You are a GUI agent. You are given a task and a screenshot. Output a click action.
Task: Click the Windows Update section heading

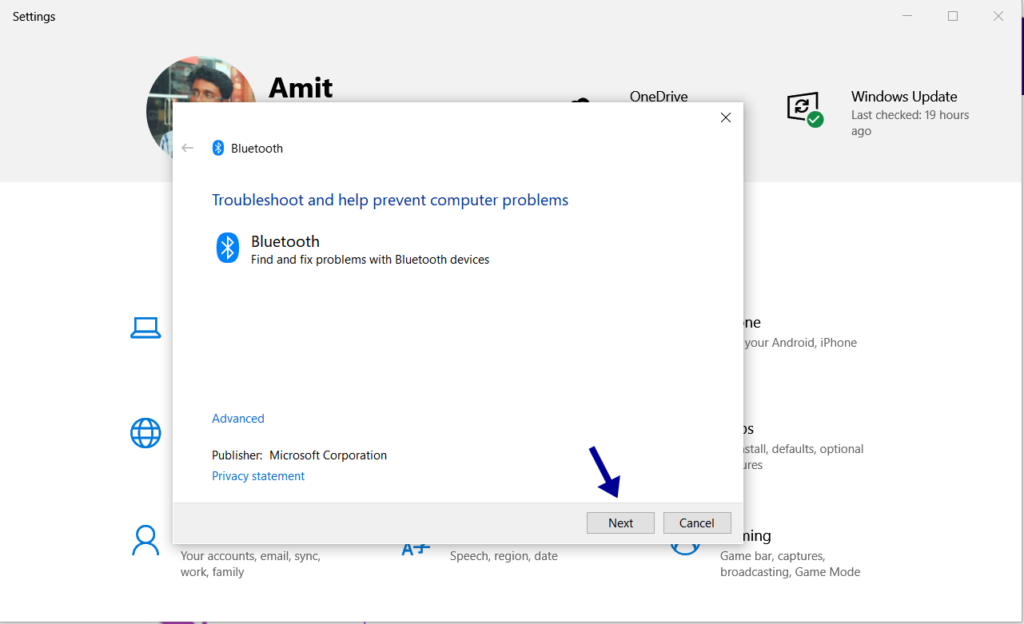[x=904, y=96]
